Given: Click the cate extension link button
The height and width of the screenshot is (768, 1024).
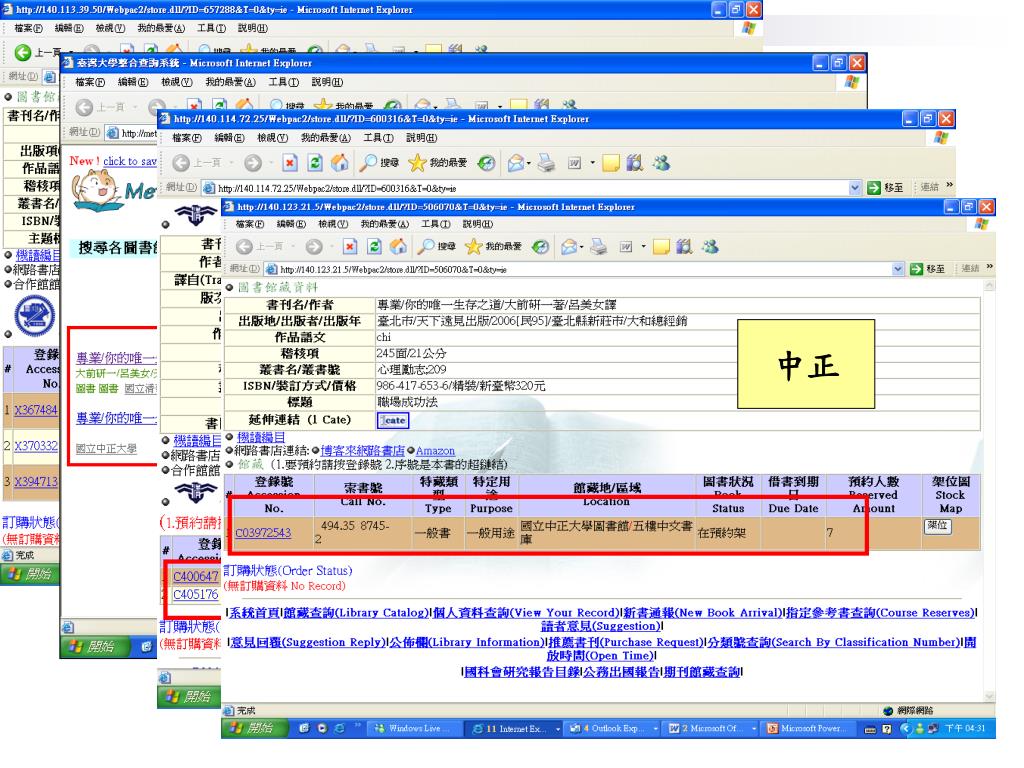Looking at the screenshot, I should pos(393,420).
